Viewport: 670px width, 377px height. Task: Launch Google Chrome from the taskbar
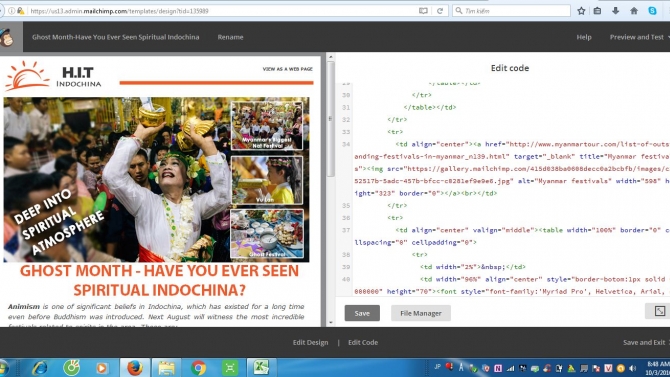198,368
